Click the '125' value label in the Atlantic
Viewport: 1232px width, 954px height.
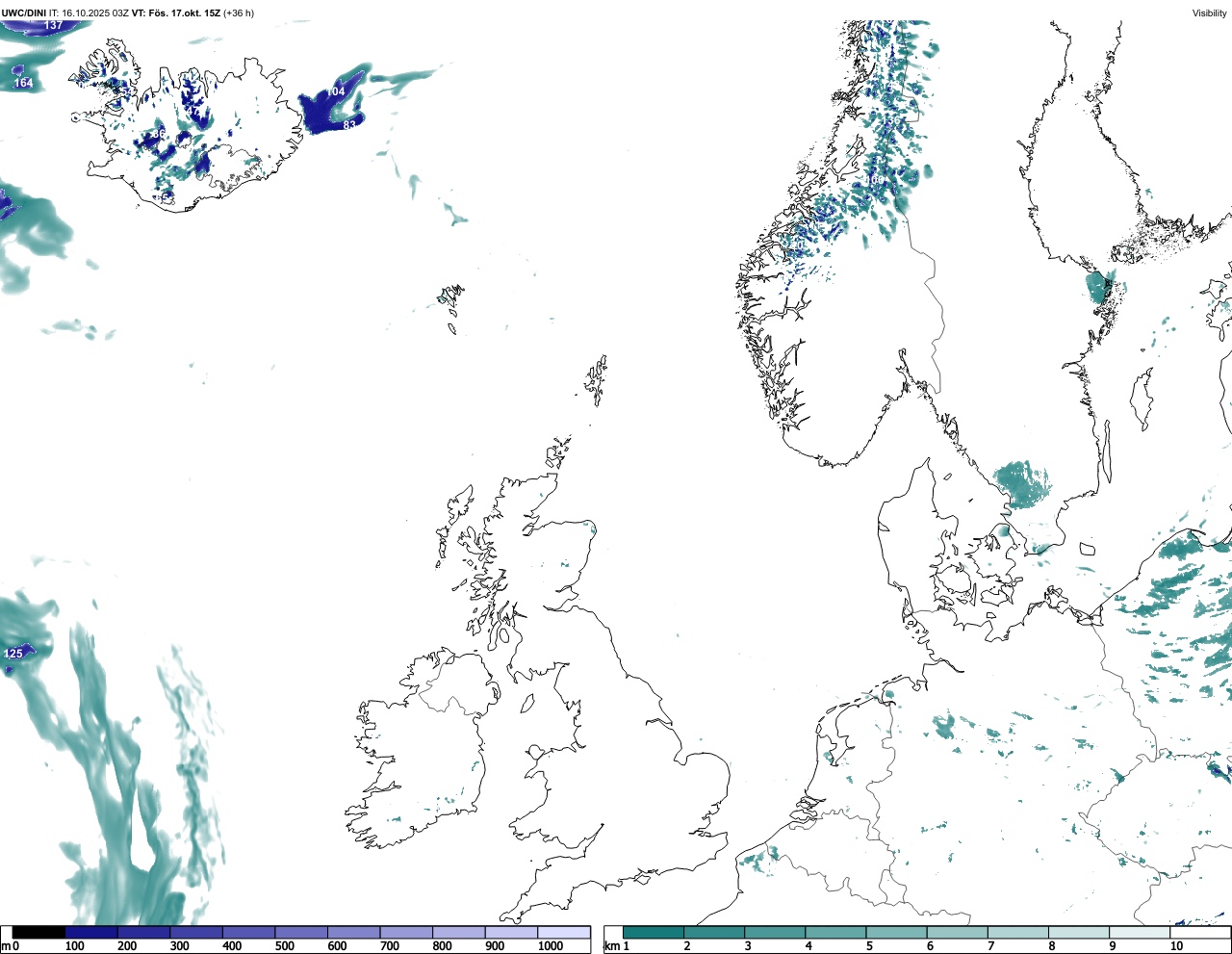[x=13, y=654]
